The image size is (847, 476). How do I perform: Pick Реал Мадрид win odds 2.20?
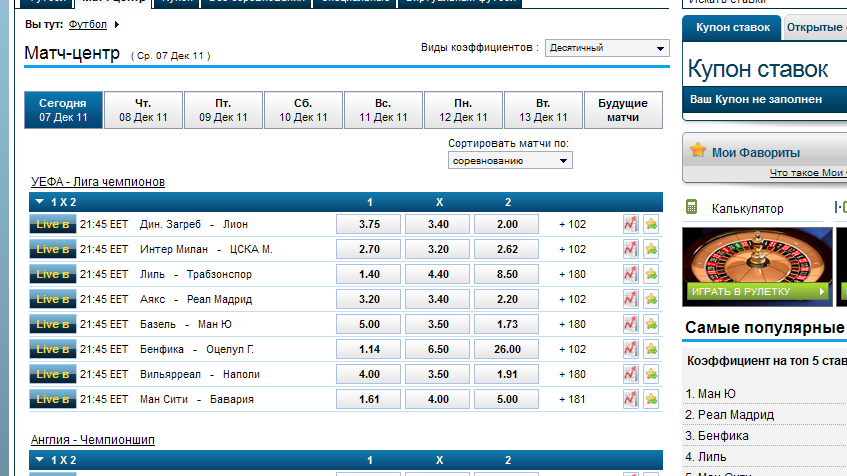(x=507, y=299)
